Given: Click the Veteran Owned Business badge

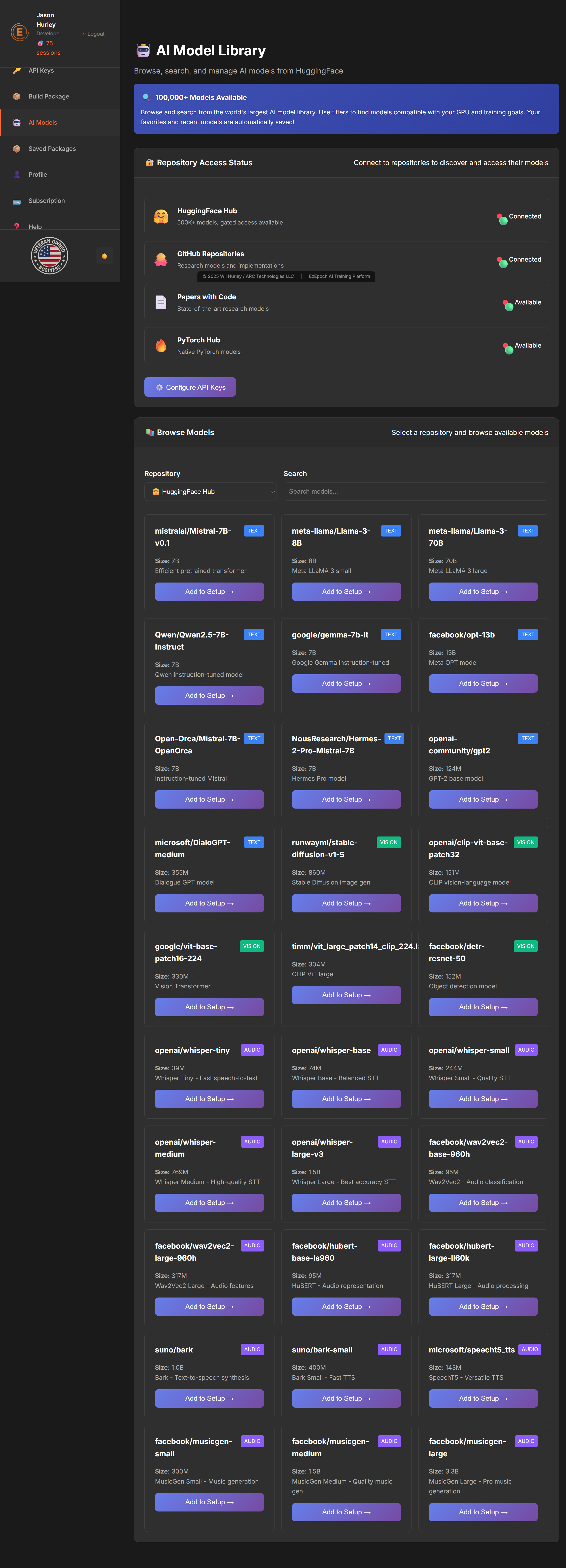Looking at the screenshot, I should point(49,256).
